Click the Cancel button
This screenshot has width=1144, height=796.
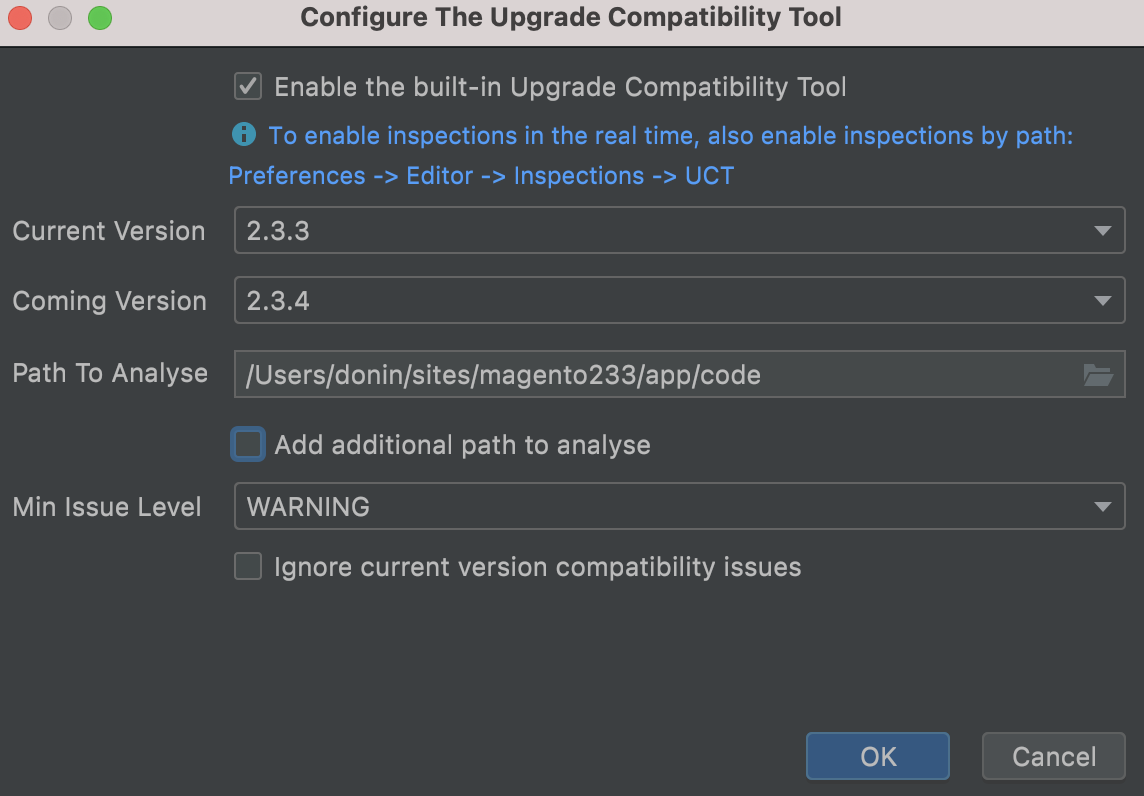pos(1054,757)
